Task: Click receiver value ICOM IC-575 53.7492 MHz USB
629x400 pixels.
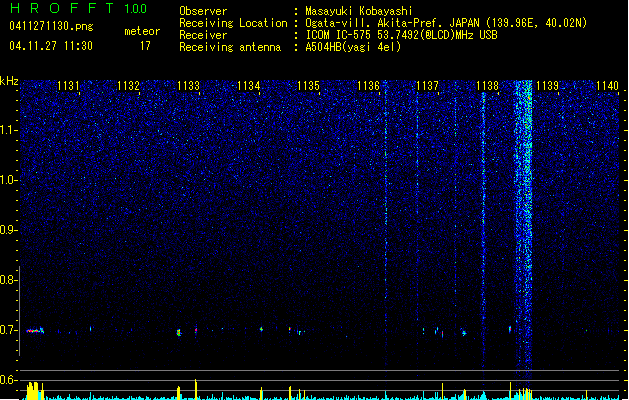Action: 402,35
